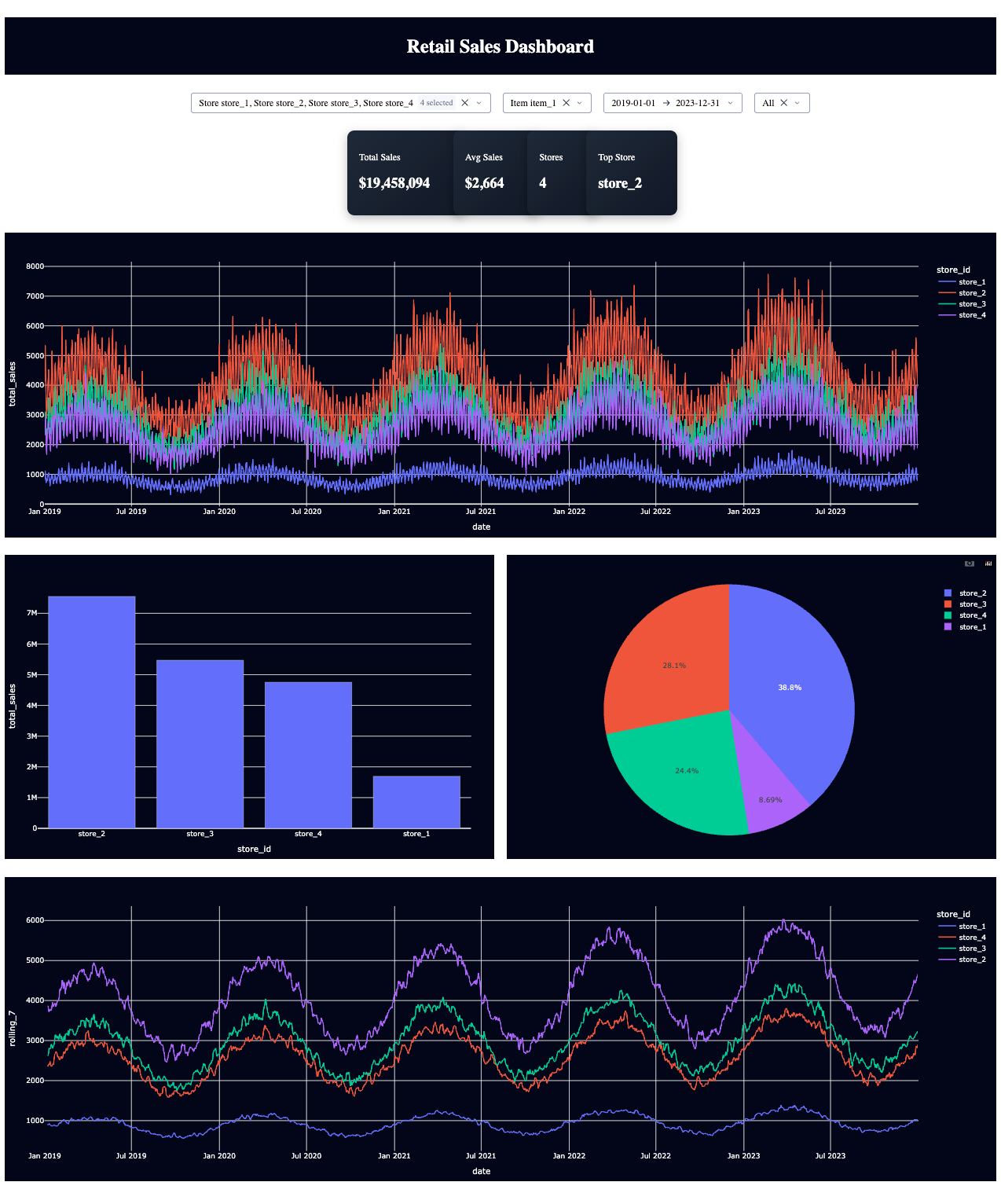This screenshot has height=1204, width=1001.
Task: Open the date range picker chevron
Action: coord(730,103)
